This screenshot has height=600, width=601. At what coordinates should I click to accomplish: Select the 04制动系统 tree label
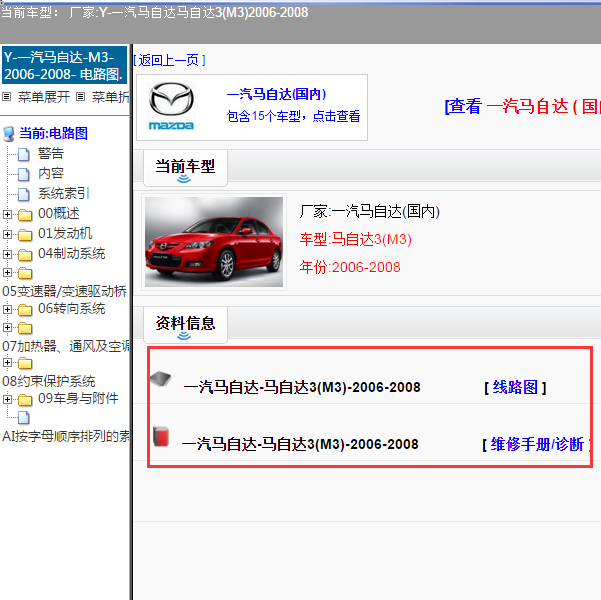[x=72, y=253]
